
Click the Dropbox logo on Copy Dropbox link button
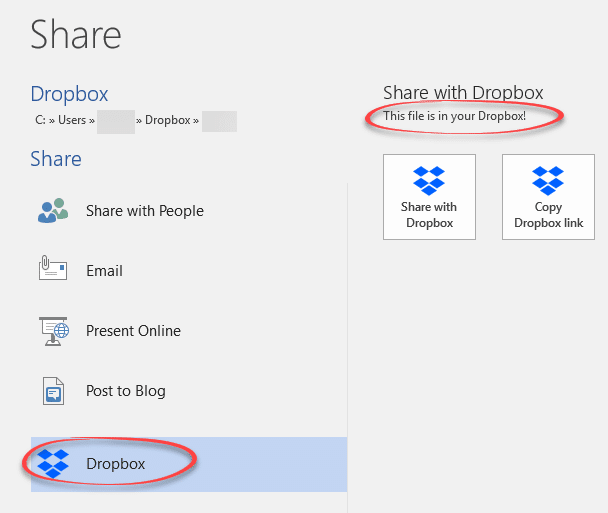coord(548,180)
